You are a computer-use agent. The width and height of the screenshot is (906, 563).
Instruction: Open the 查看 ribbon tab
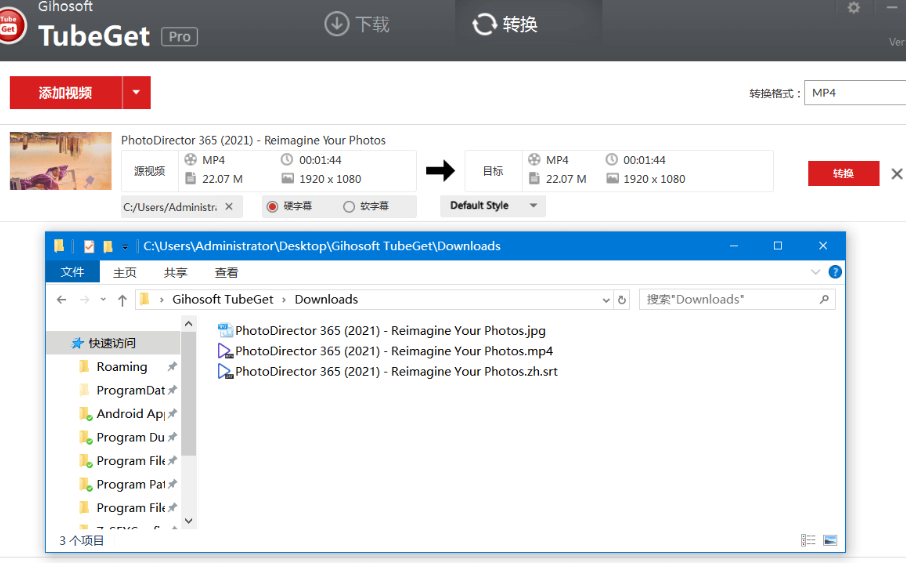click(x=226, y=272)
